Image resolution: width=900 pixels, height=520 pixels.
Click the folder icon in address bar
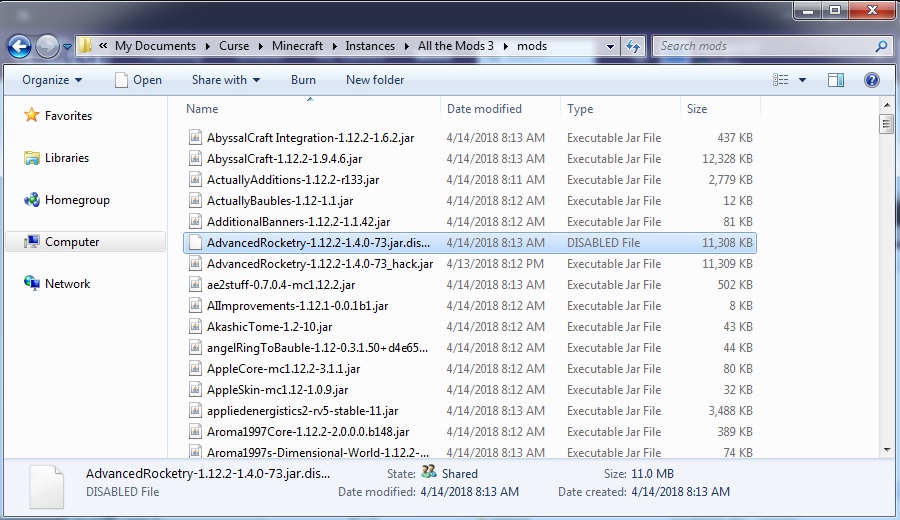coord(85,46)
